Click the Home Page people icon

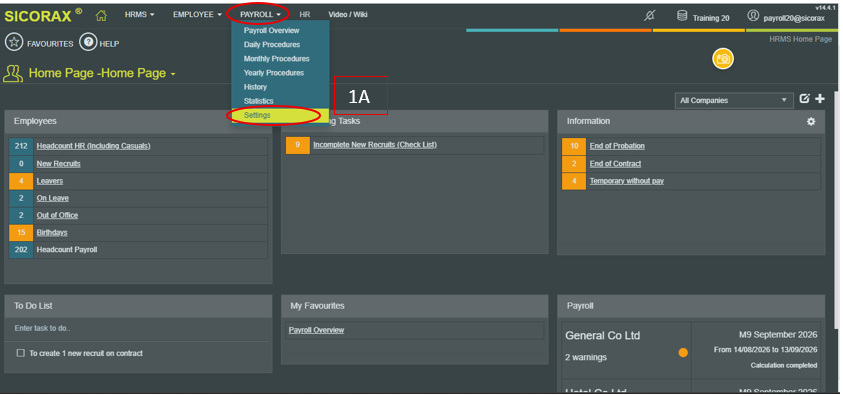point(13,73)
